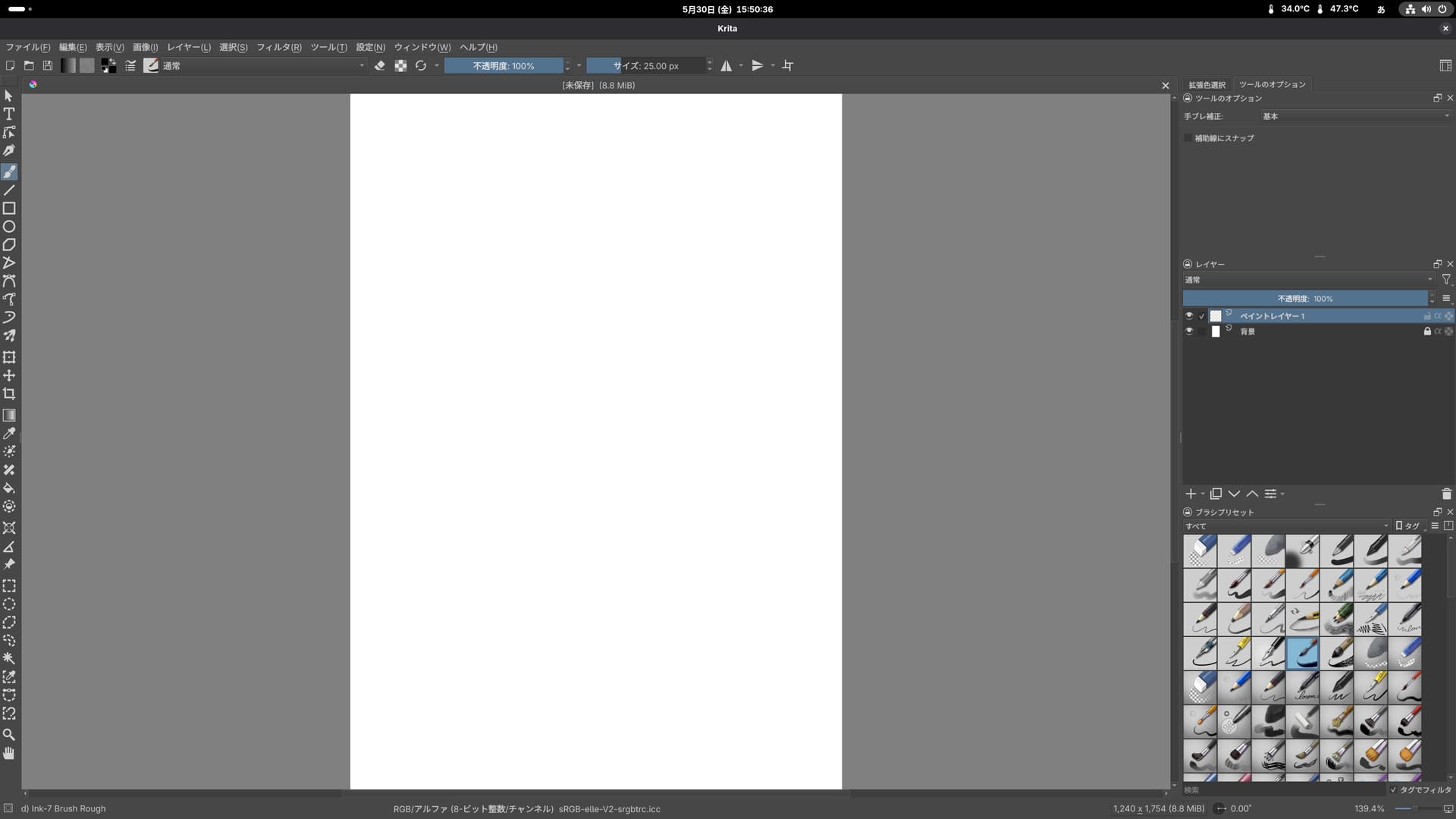
Task: Toggle eraser mode in top toolbar
Action: click(380, 66)
